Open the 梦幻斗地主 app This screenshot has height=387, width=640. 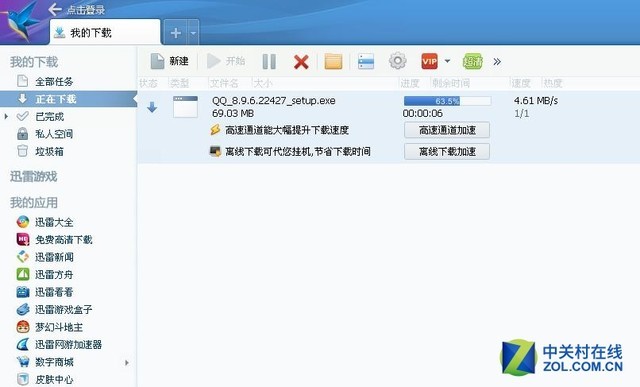59,327
